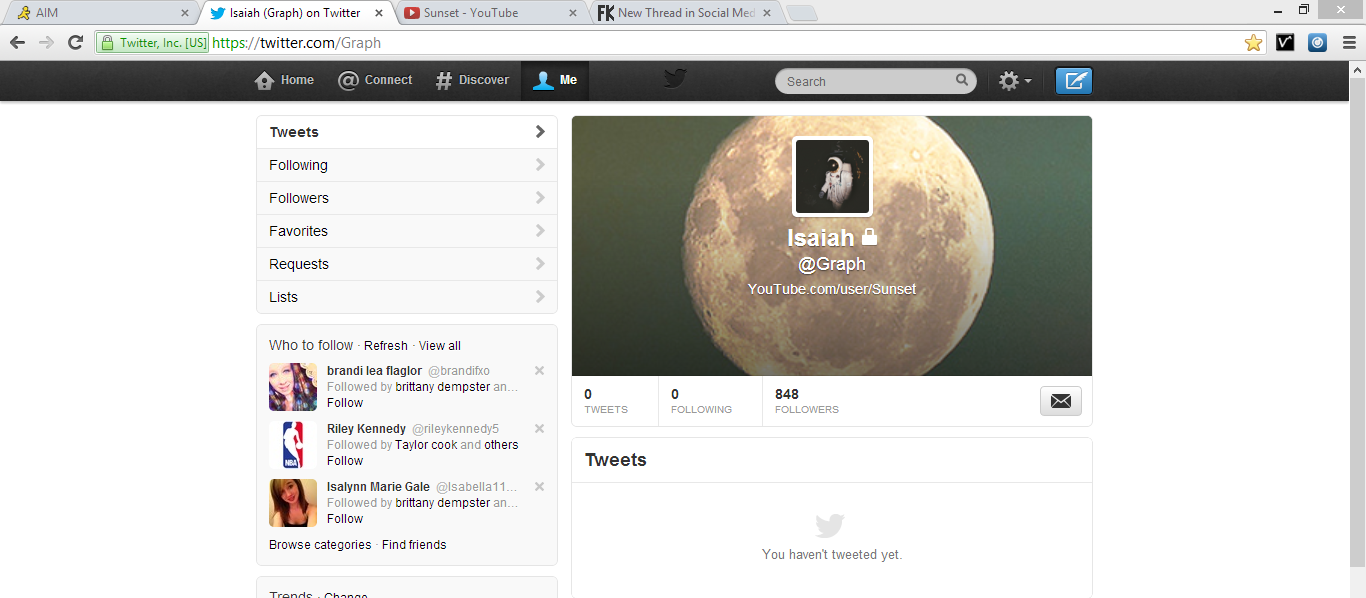Close the Isaiah (Graph) on Twitter tab

[378, 13]
